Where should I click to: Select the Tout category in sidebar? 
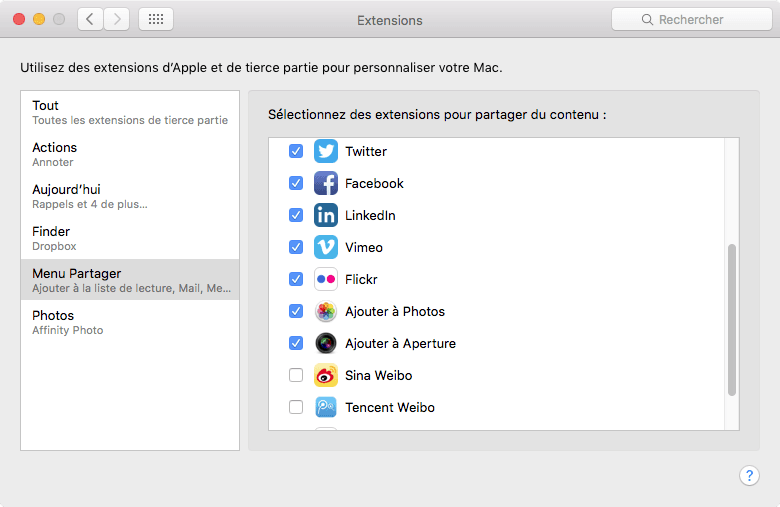pos(130,112)
